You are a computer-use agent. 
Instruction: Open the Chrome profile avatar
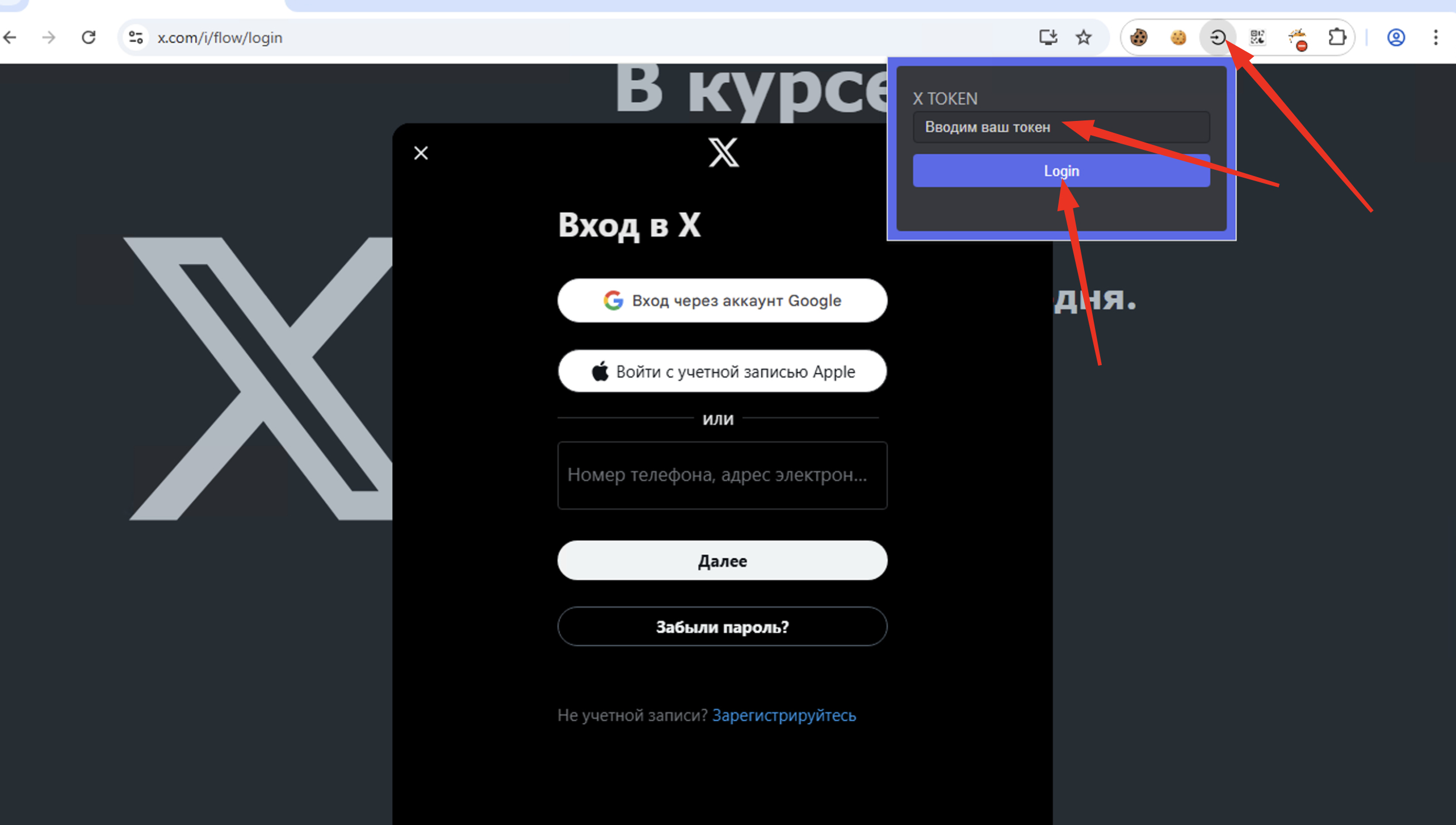coord(1396,37)
